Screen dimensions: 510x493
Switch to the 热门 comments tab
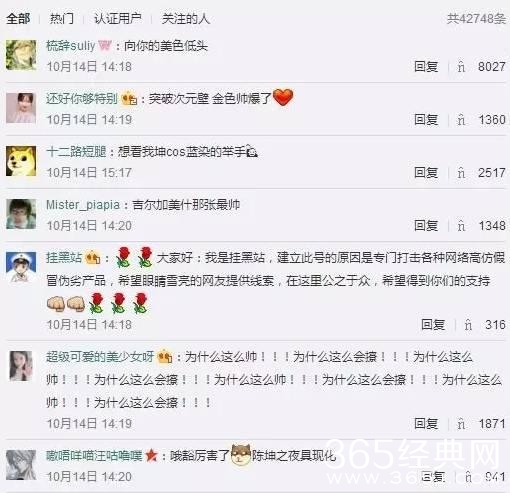62,19
